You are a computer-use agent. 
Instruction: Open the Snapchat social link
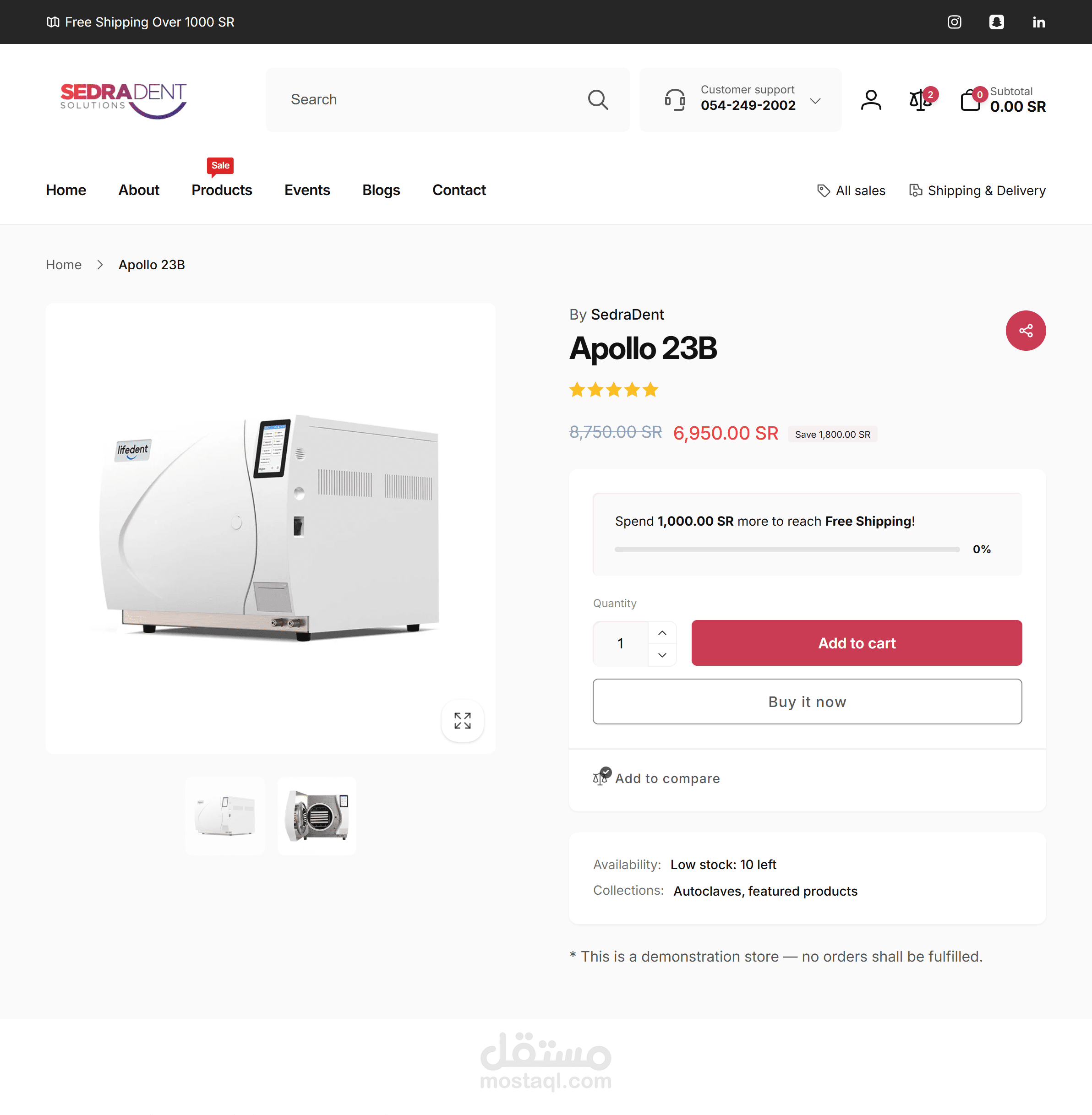pos(997,22)
